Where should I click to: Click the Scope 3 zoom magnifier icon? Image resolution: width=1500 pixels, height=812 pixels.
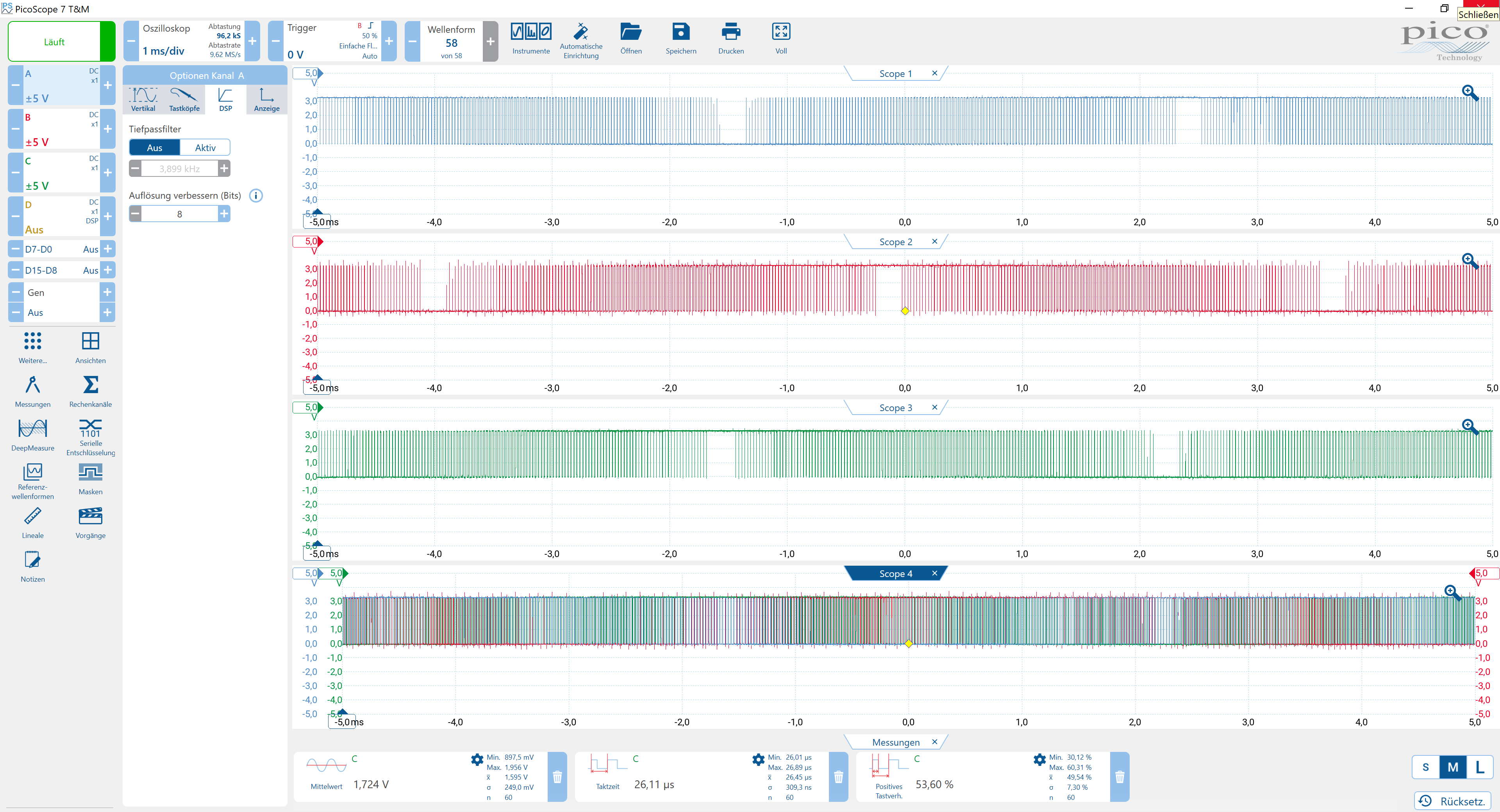(x=1470, y=427)
